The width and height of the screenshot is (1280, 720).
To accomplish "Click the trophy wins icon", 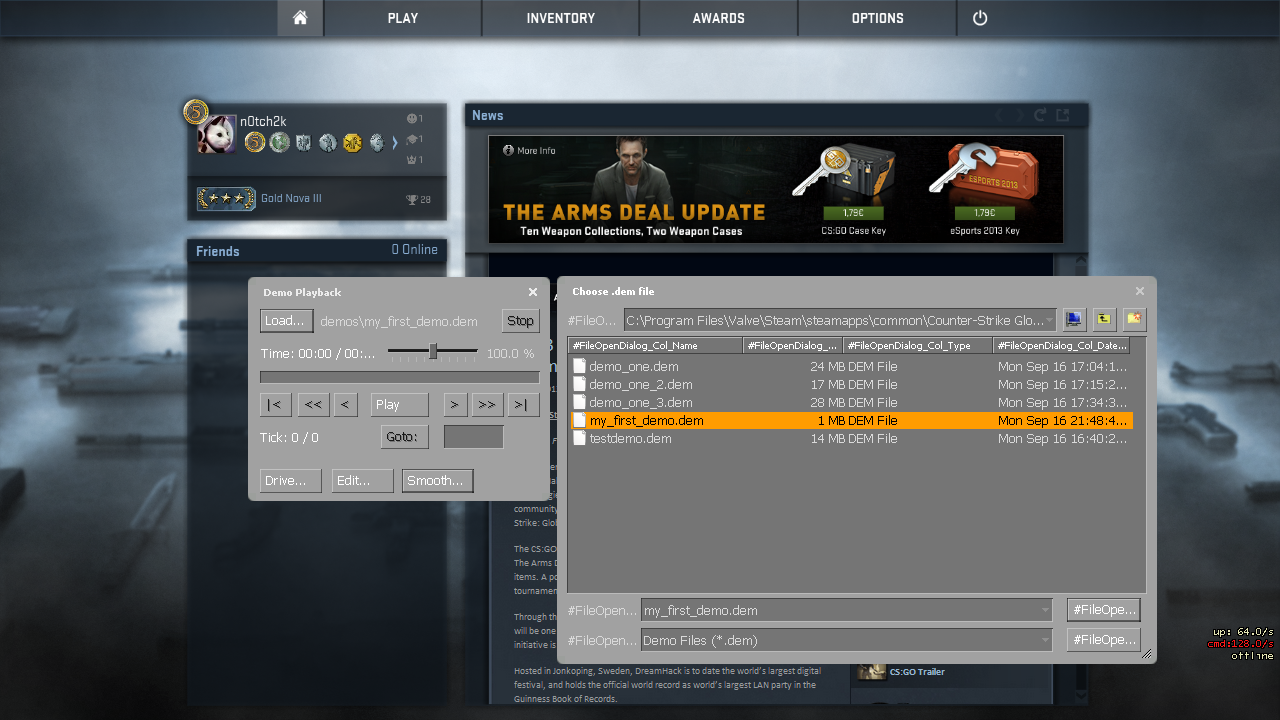I will 412,200.
